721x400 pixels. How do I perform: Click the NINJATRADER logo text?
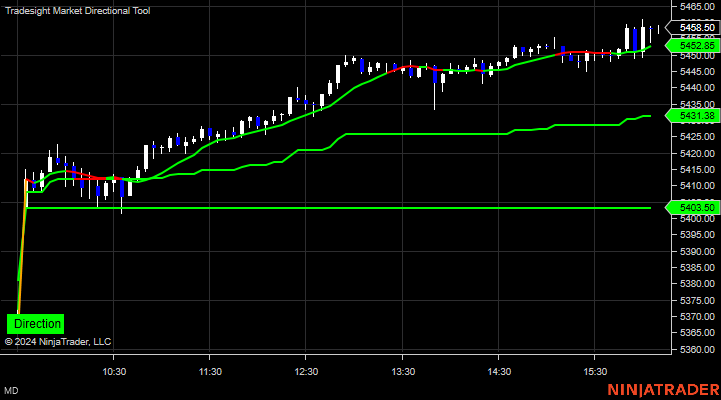pos(664,390)
